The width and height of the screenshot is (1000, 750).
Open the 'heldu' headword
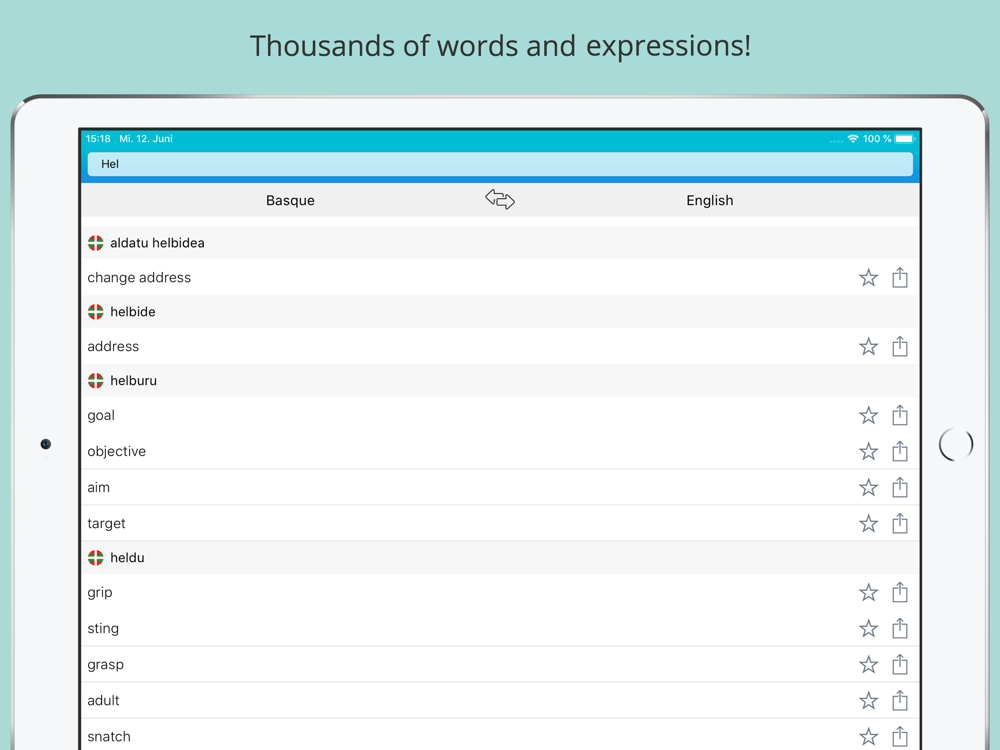[127, 558]
